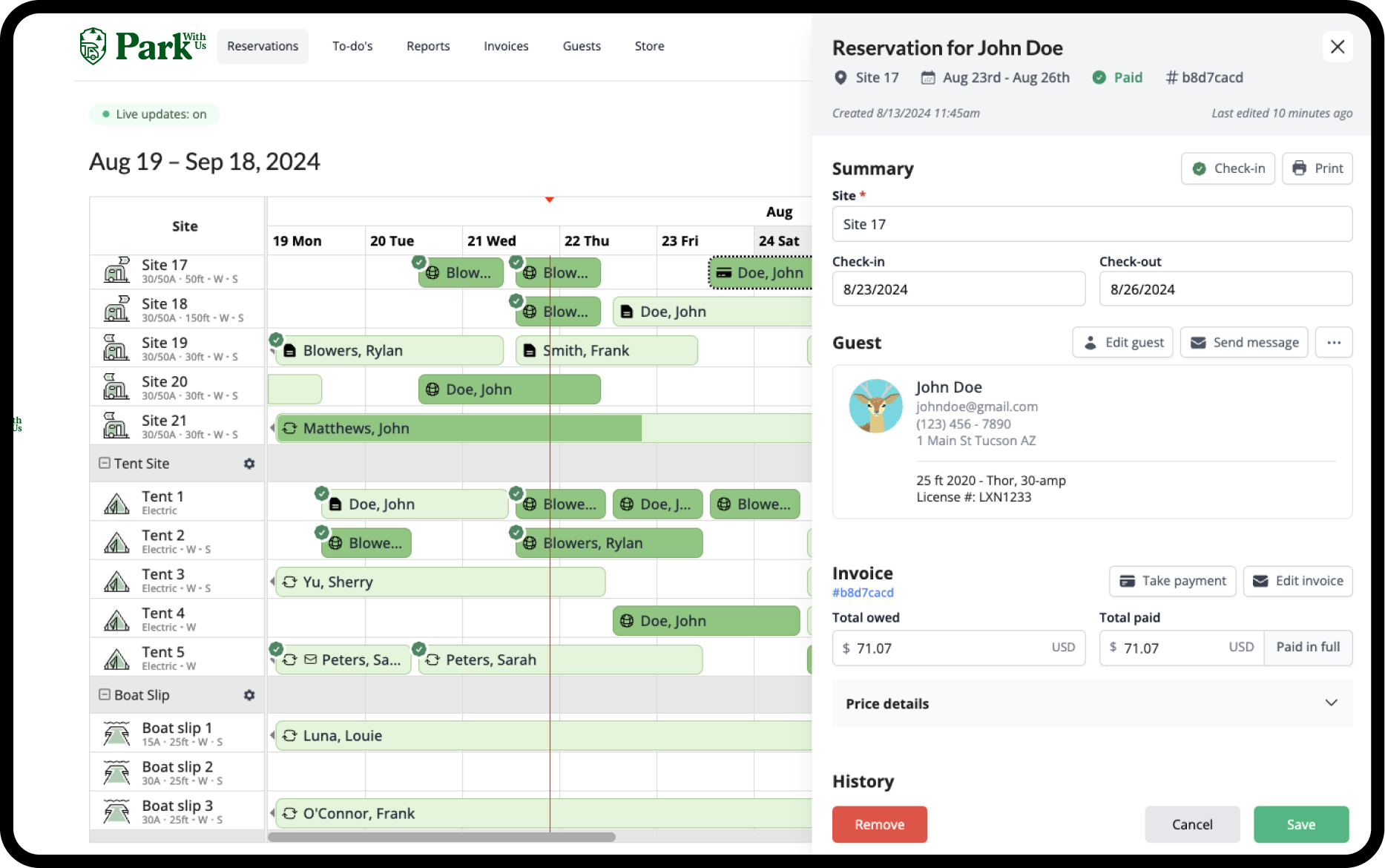Viewport: 1385px width, 868px height.
Task: Select the Matthews, John reservation bar
Action: [545, 428]
